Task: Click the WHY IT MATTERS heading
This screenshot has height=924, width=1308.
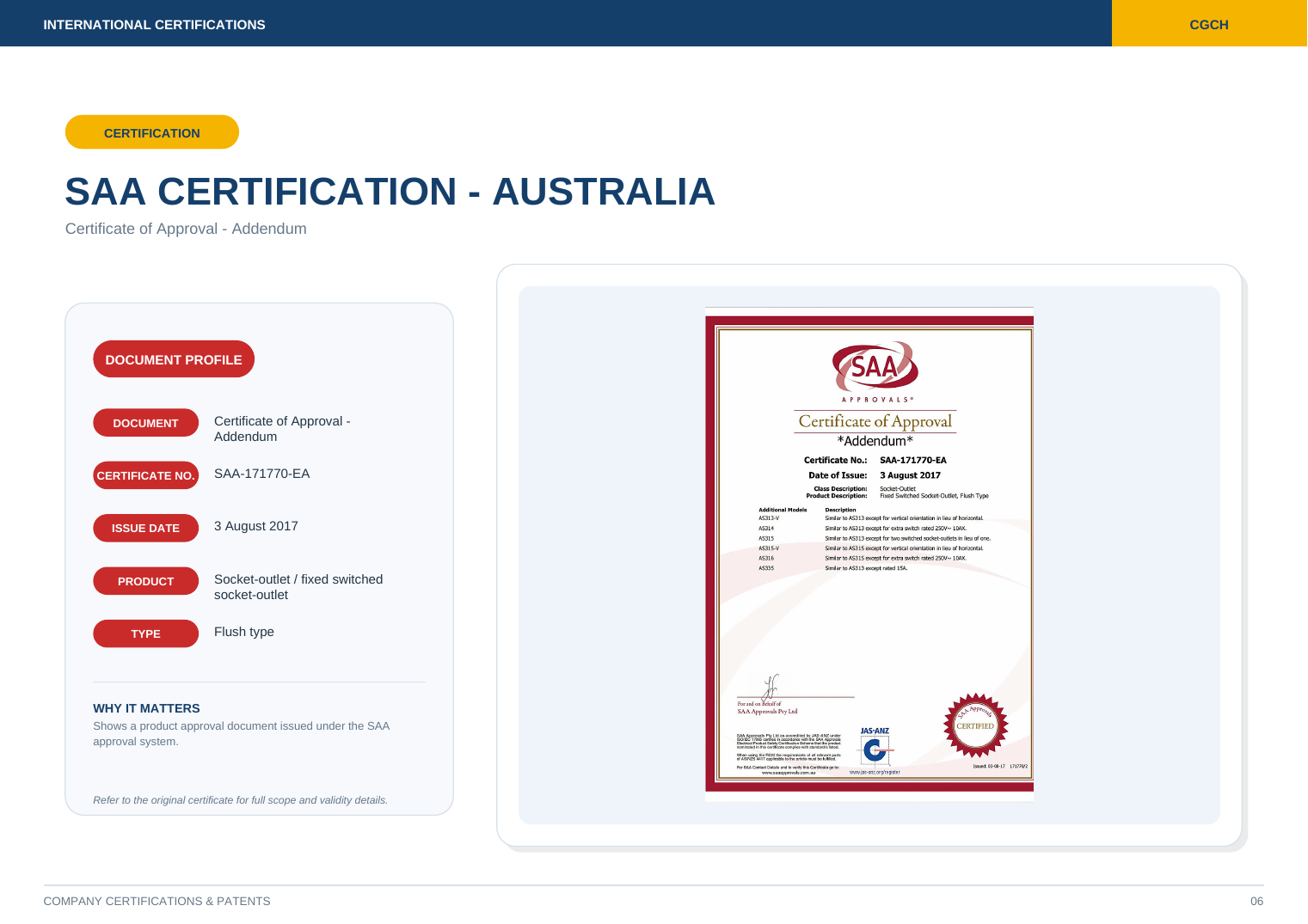Action: click(x=146, y=708)
